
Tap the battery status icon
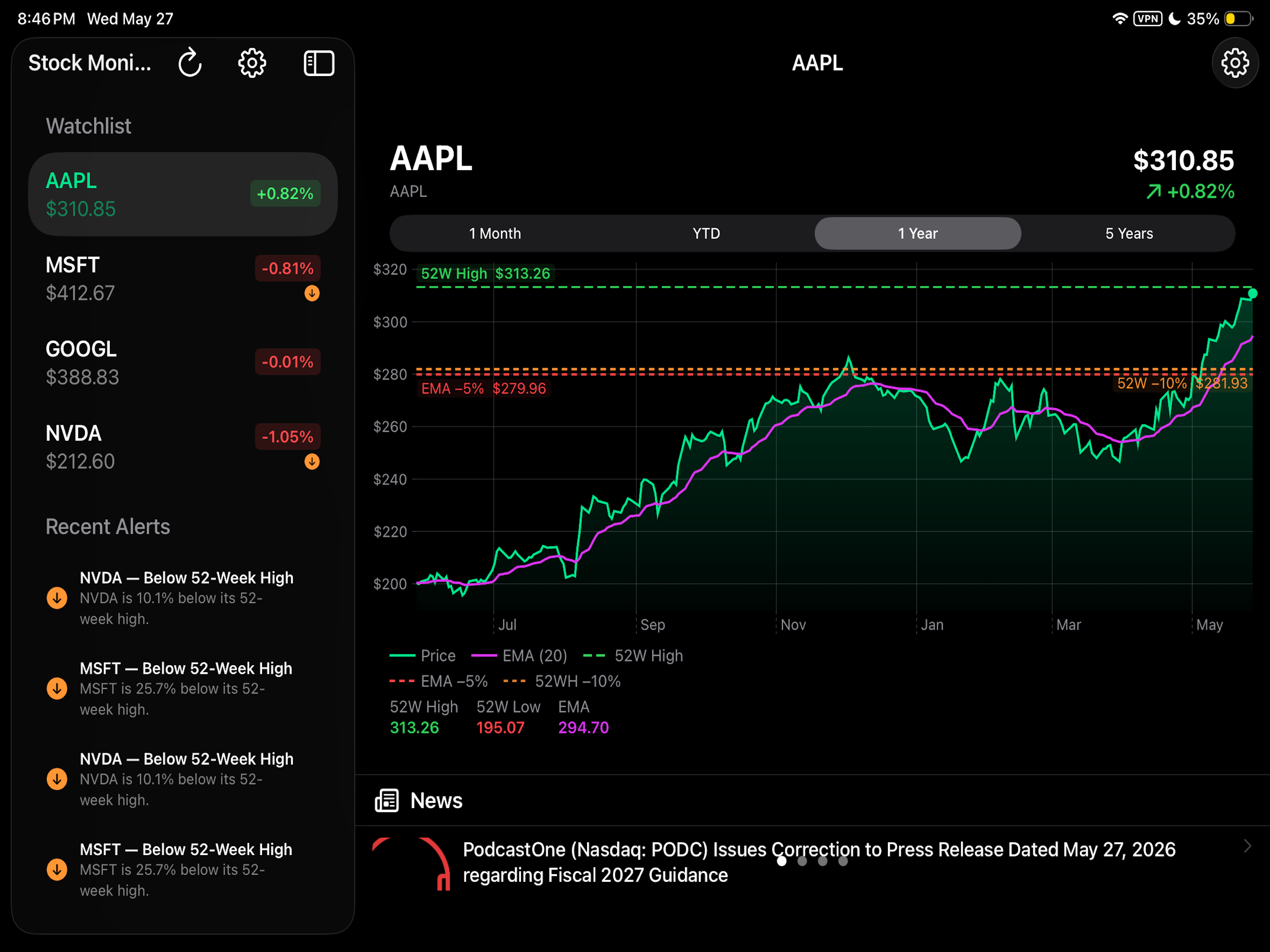coord(1239,18)
